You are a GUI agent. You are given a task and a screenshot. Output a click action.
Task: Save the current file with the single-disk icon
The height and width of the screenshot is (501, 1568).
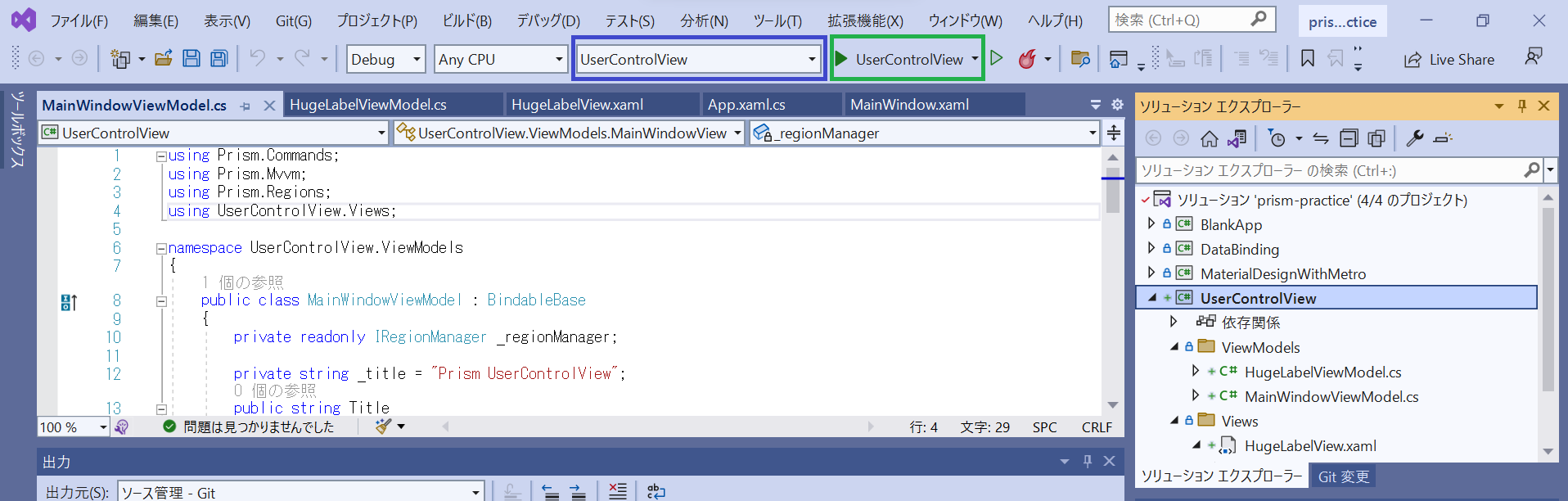pos(191,58)
